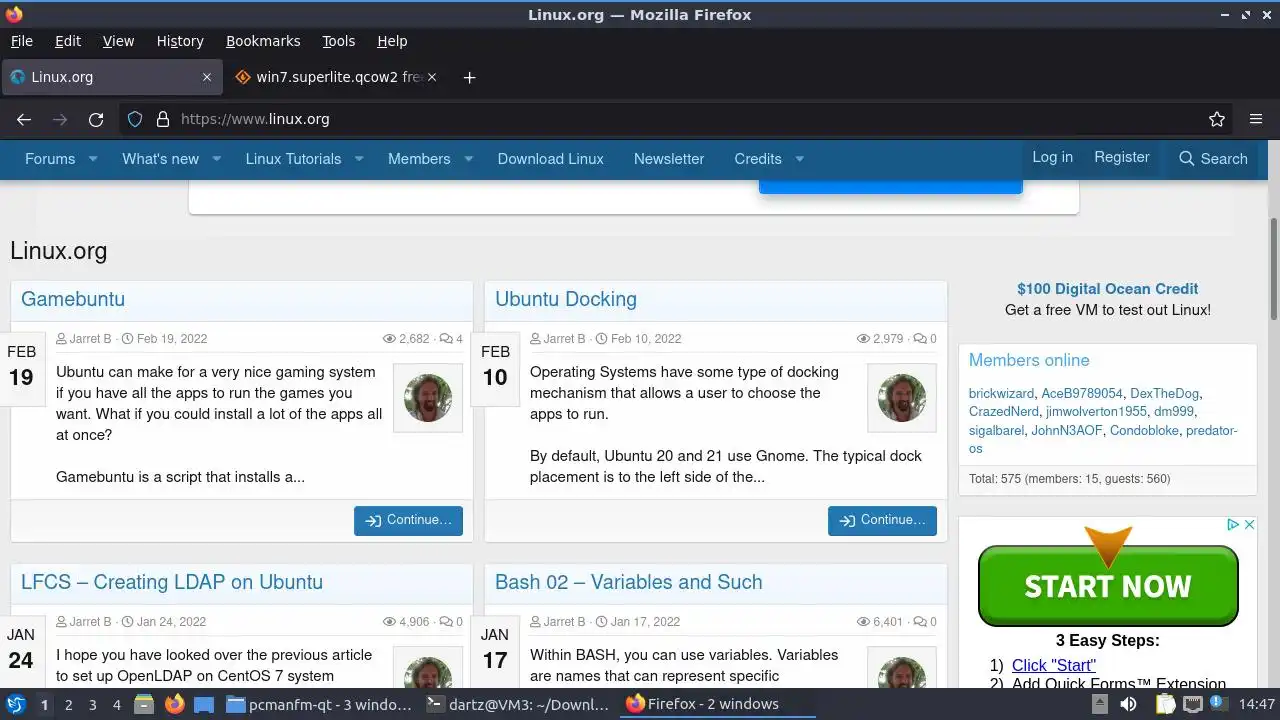Image resolution: width=1280 pixels, height=720 pixels.
Task: Switch to workspace 4 in taskbar pager
Action: pyautogui.click(x=116, y=704)
